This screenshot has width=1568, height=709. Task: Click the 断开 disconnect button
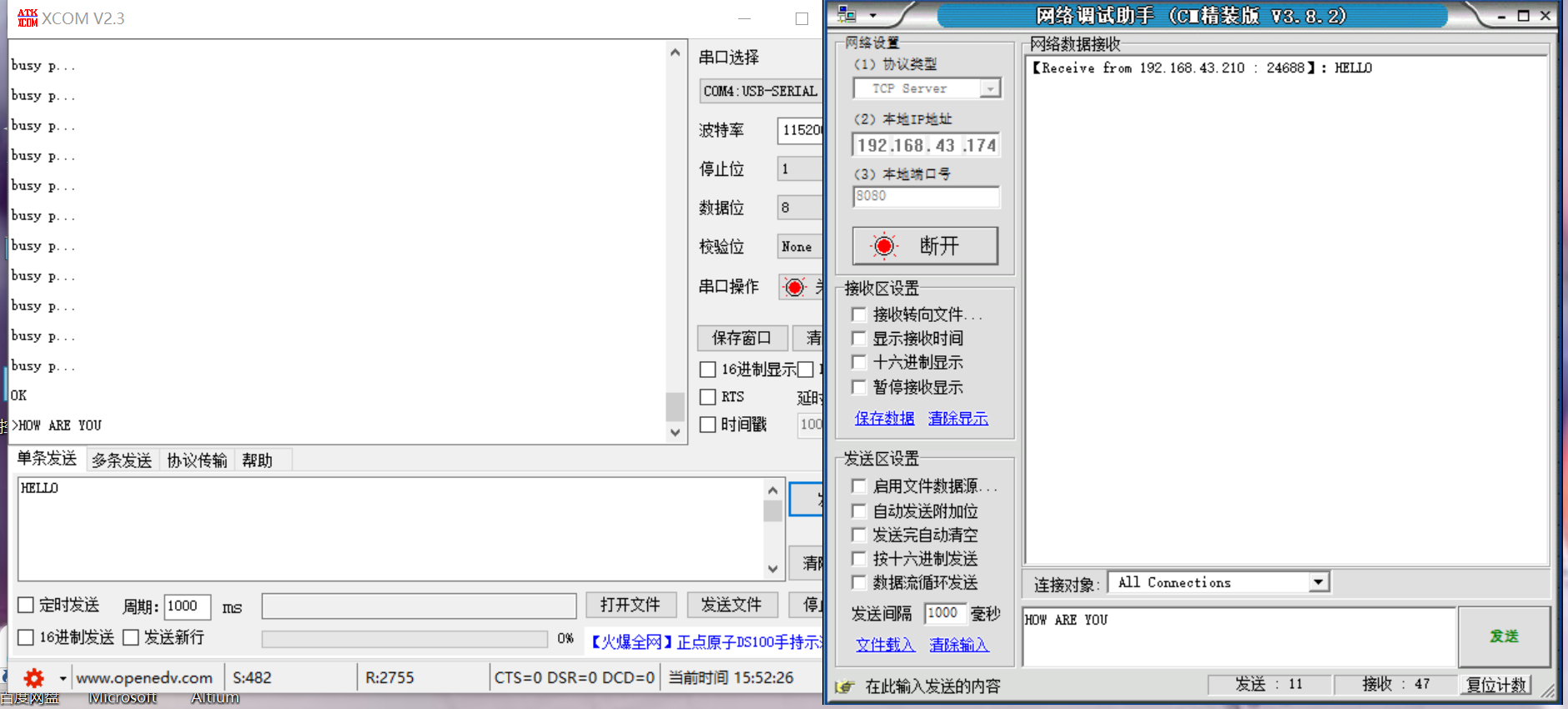click(925, 246)
